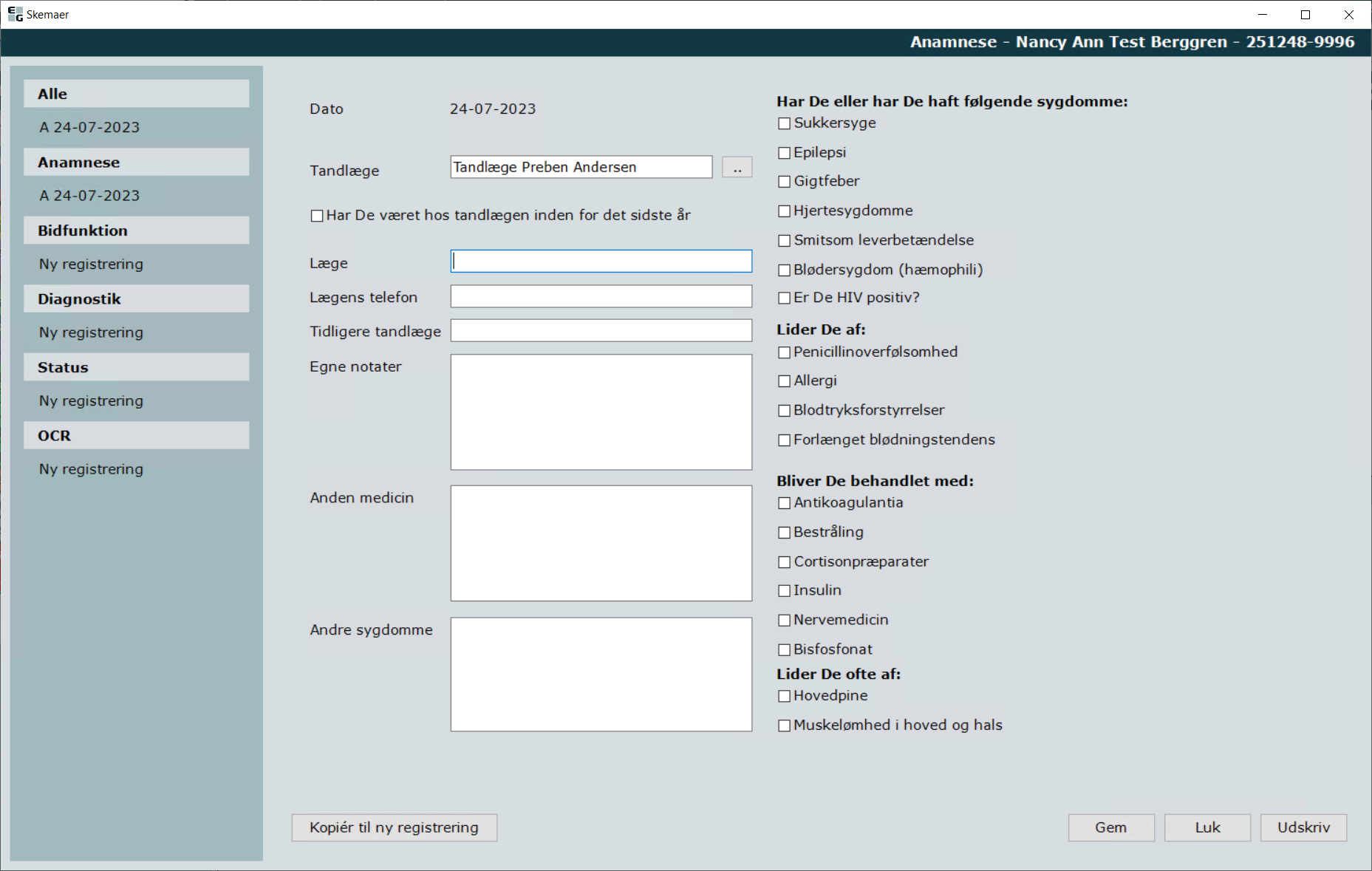Select A 24-07-2023 entry under Anamnese
Screen dimensions: 1372x871
(89, 196)
